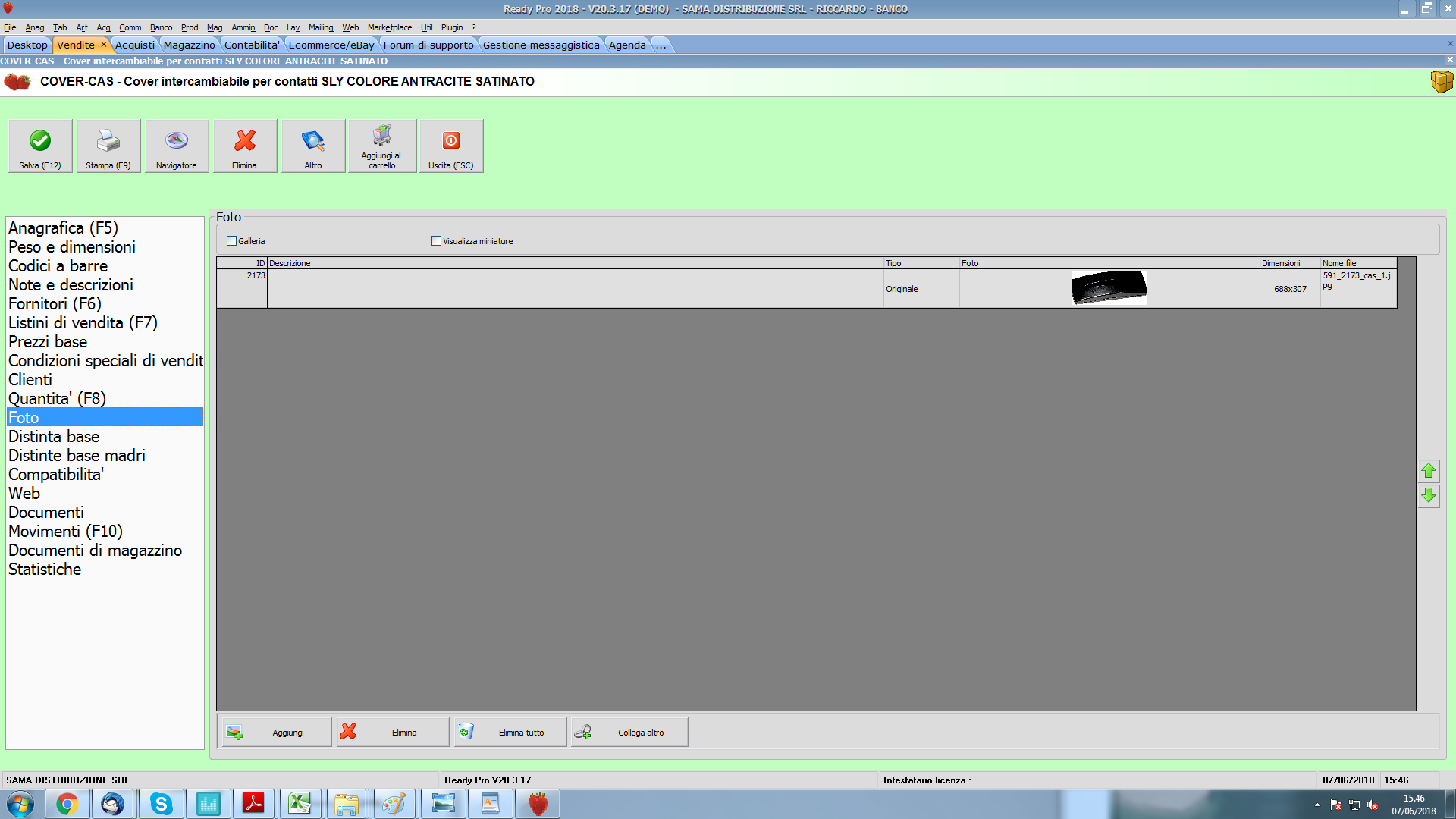
Task: Click the yellow box icon top right
Action: [x=1441, y=81]
